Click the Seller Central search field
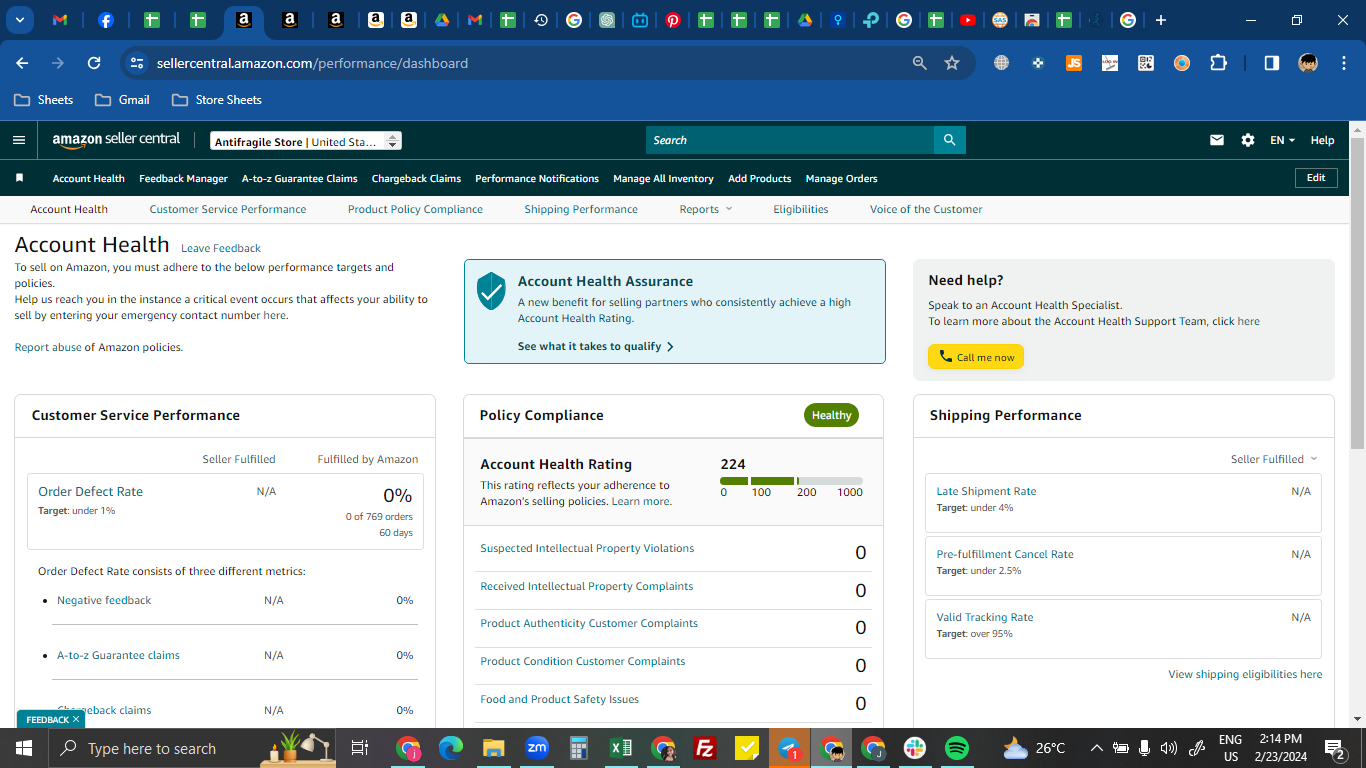 coord(790,140)
